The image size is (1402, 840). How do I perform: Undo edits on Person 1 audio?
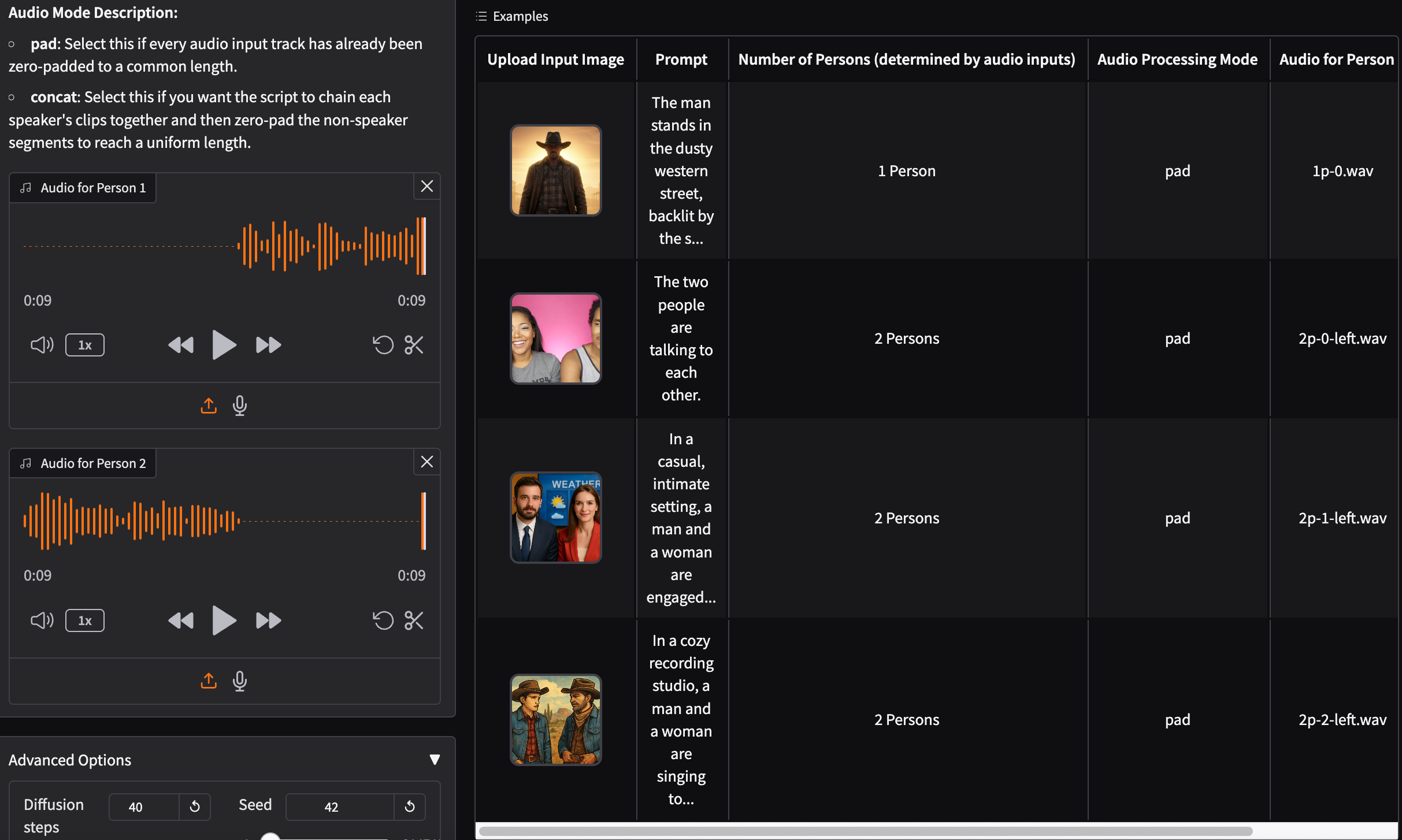(383, 345)
